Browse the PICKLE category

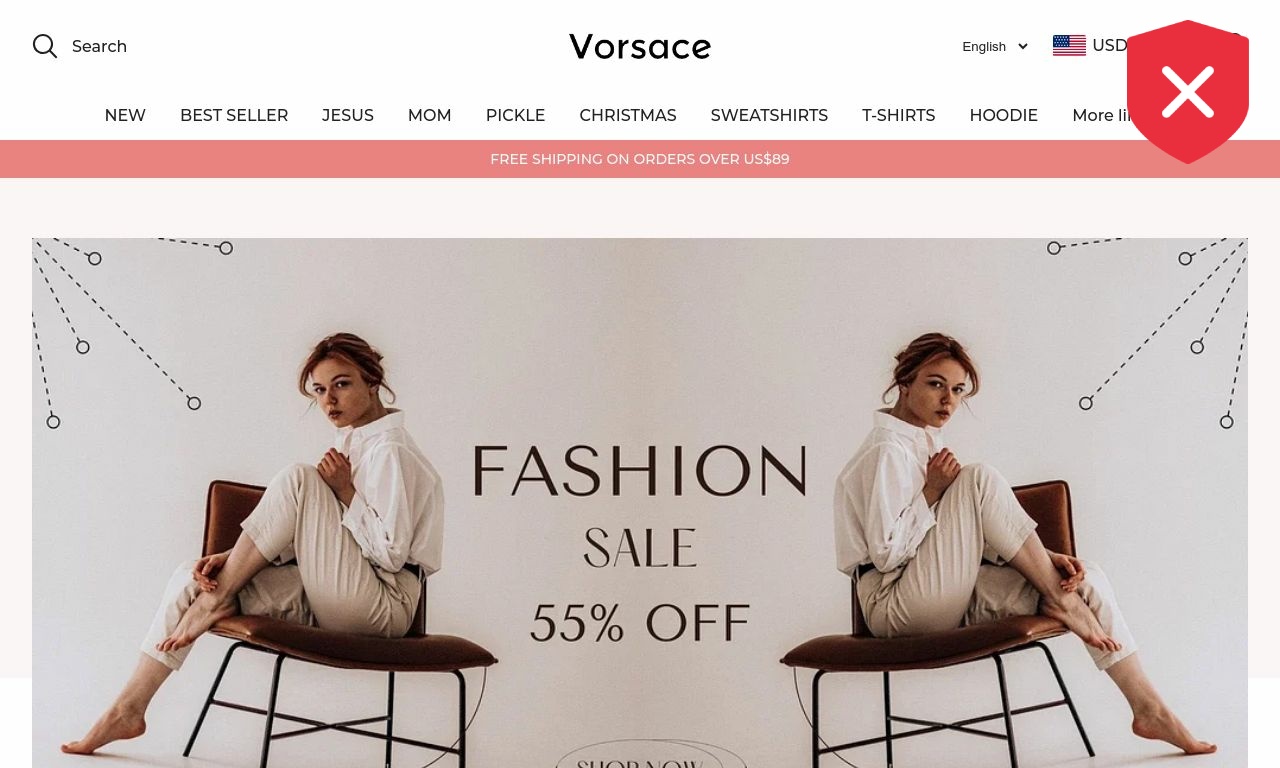tap(515, 115)
